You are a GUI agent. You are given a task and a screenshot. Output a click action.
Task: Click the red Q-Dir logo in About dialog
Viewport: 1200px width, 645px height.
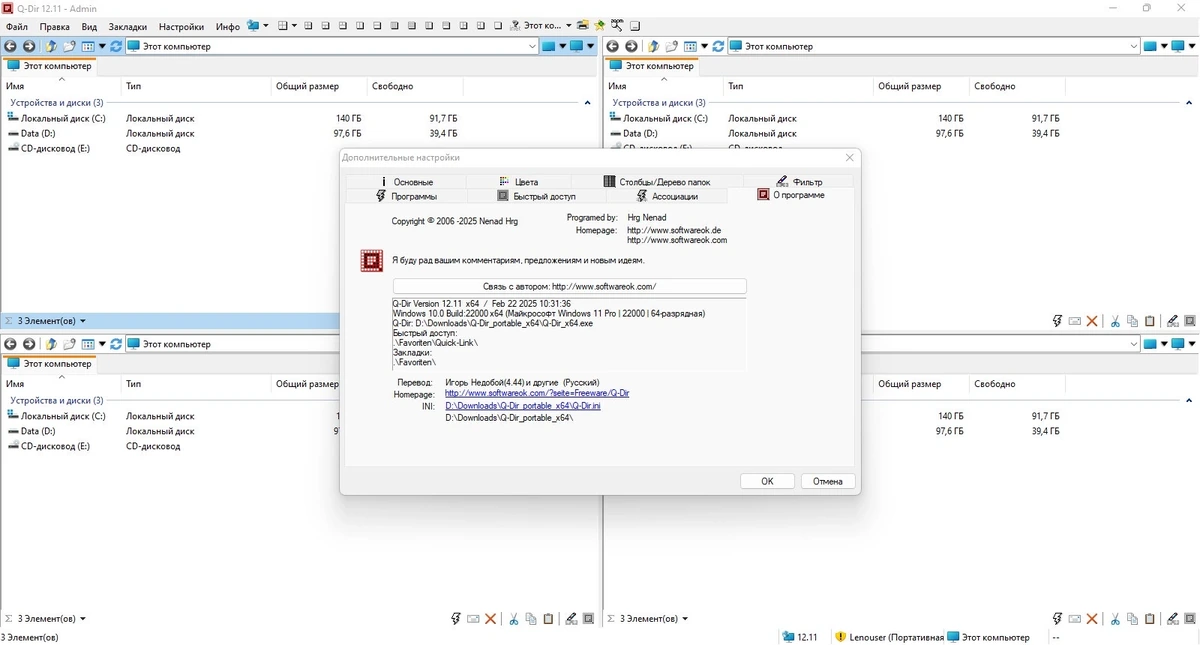tap(372, 261)
